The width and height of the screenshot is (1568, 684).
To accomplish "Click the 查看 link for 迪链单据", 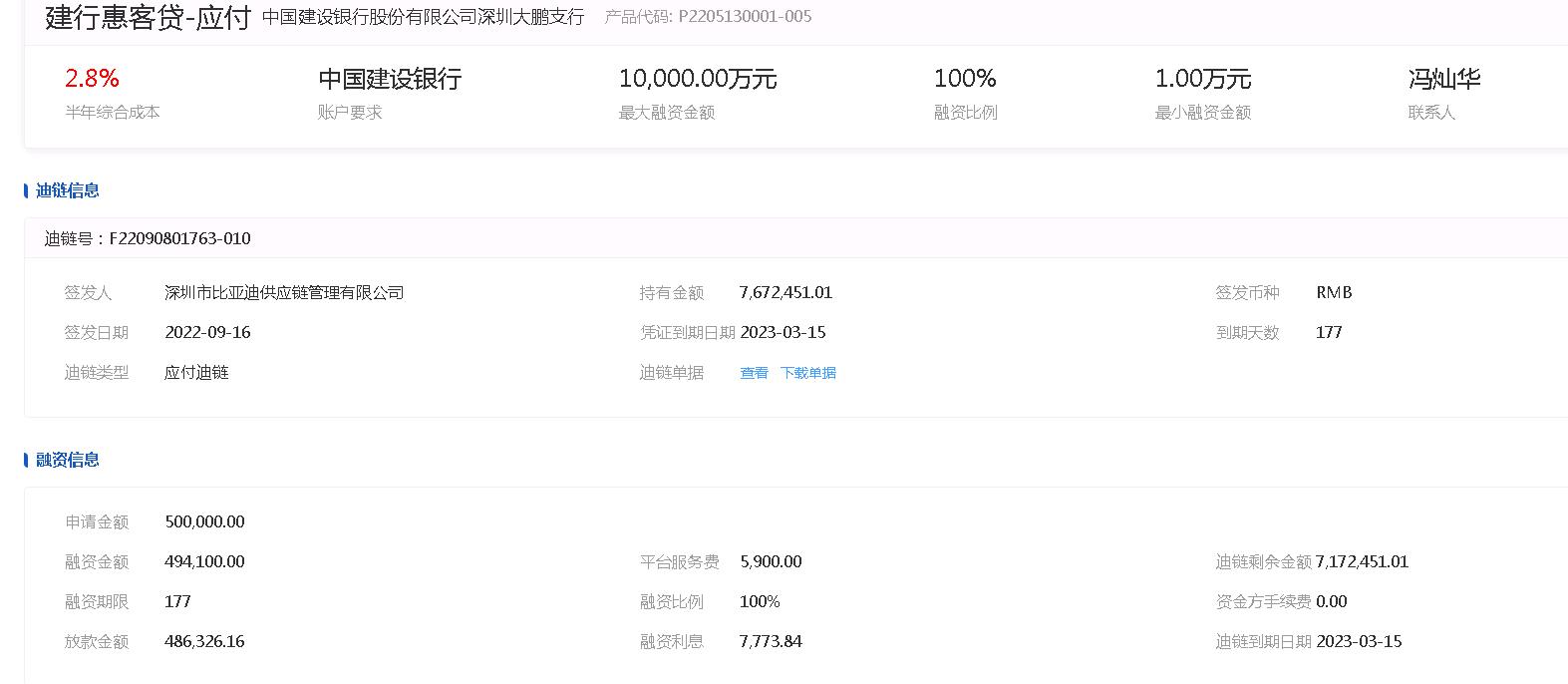I will (754, 373).
